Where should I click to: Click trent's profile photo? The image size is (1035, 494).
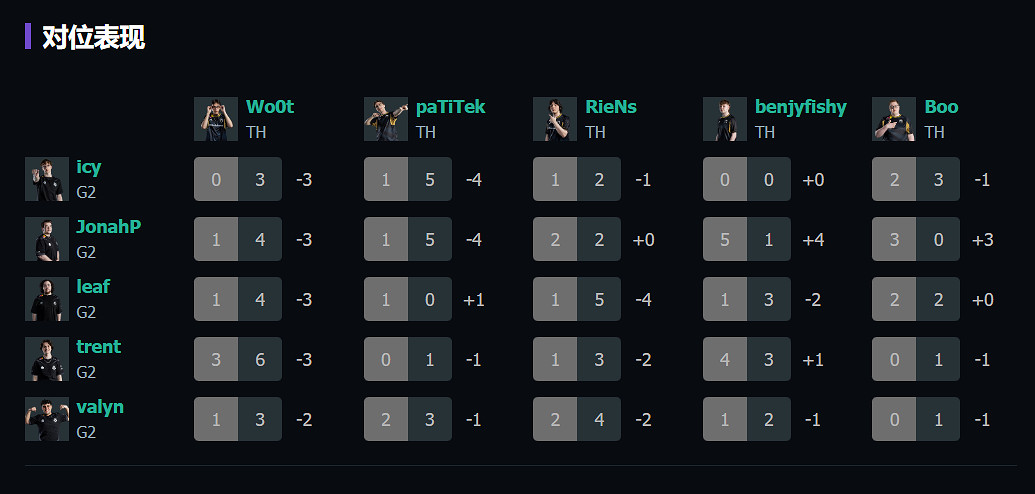pos(46,359)
